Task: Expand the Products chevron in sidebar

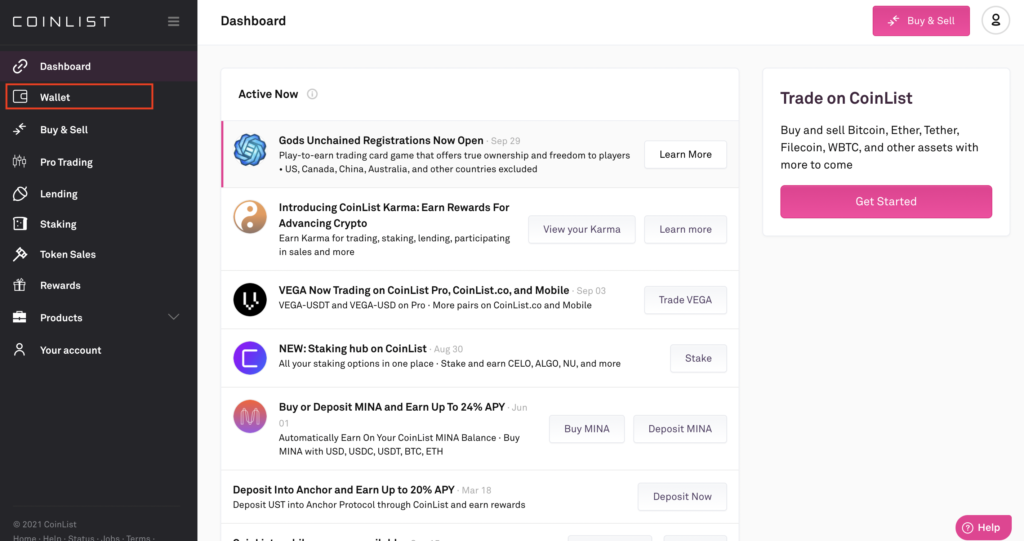Action: click(x=173, y=317)
